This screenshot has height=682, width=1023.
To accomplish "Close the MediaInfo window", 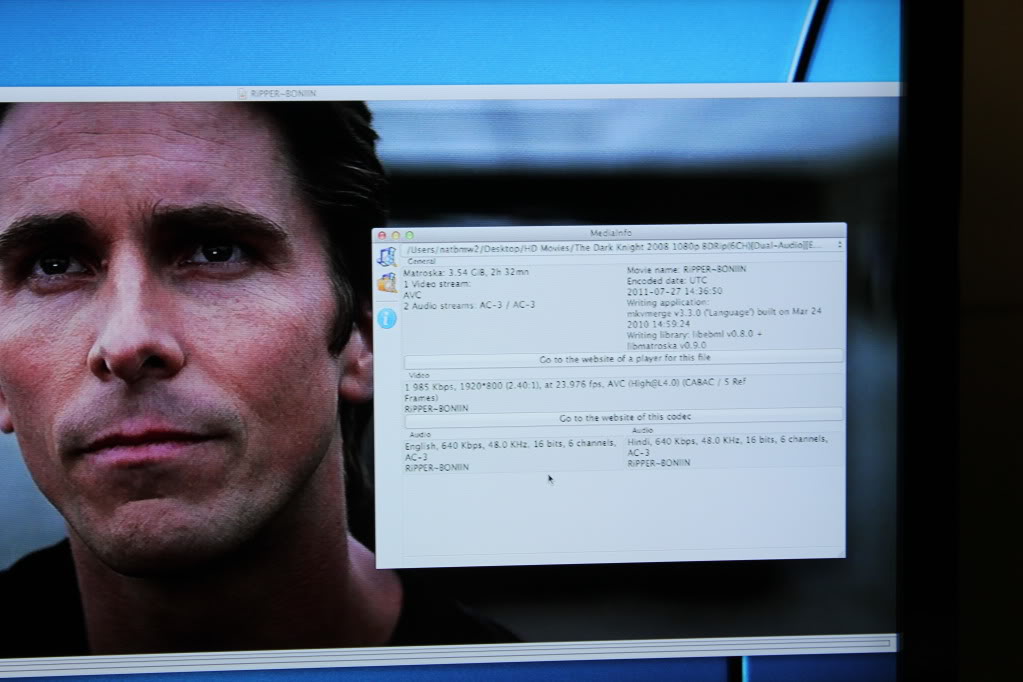I will 382,235.
